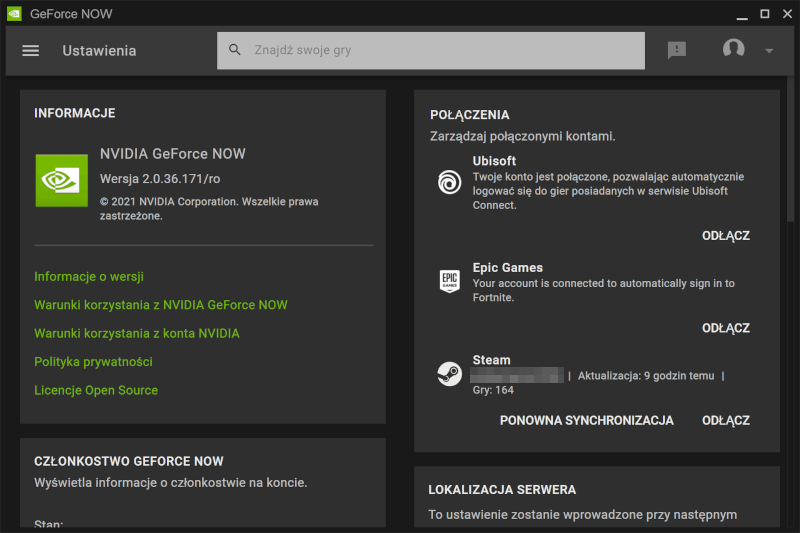
Task: Expand the account dropdown arrow
Action: (769, 50)
